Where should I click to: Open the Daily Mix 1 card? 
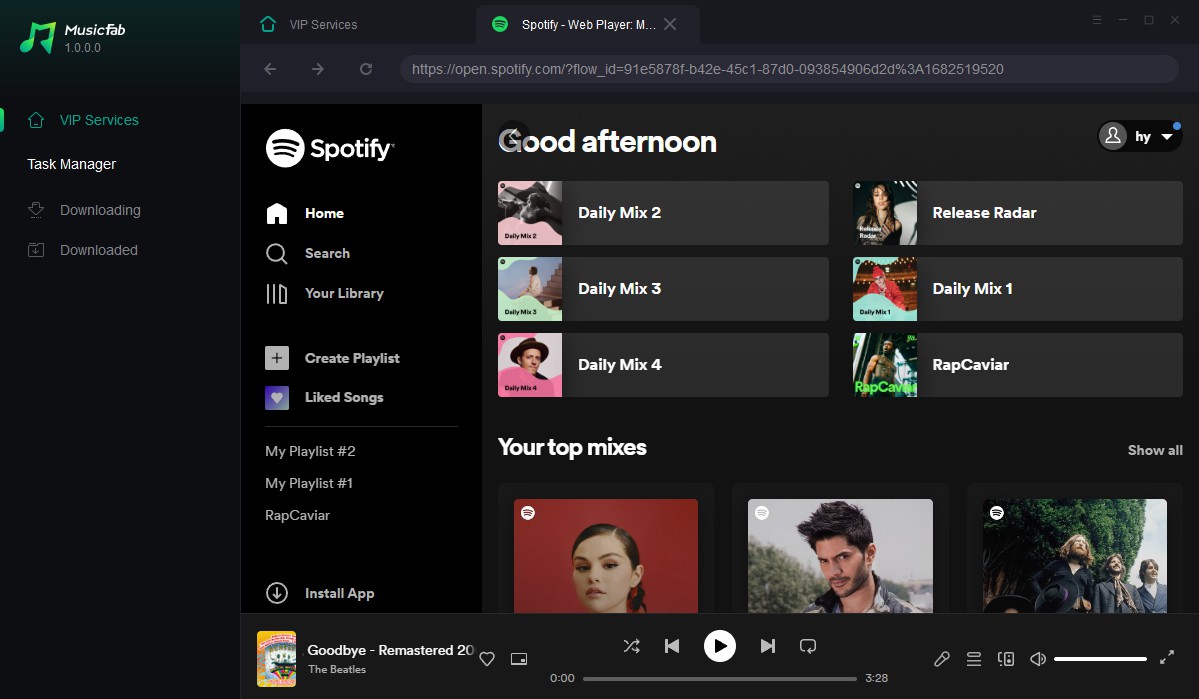click(x=1018, y=289)
